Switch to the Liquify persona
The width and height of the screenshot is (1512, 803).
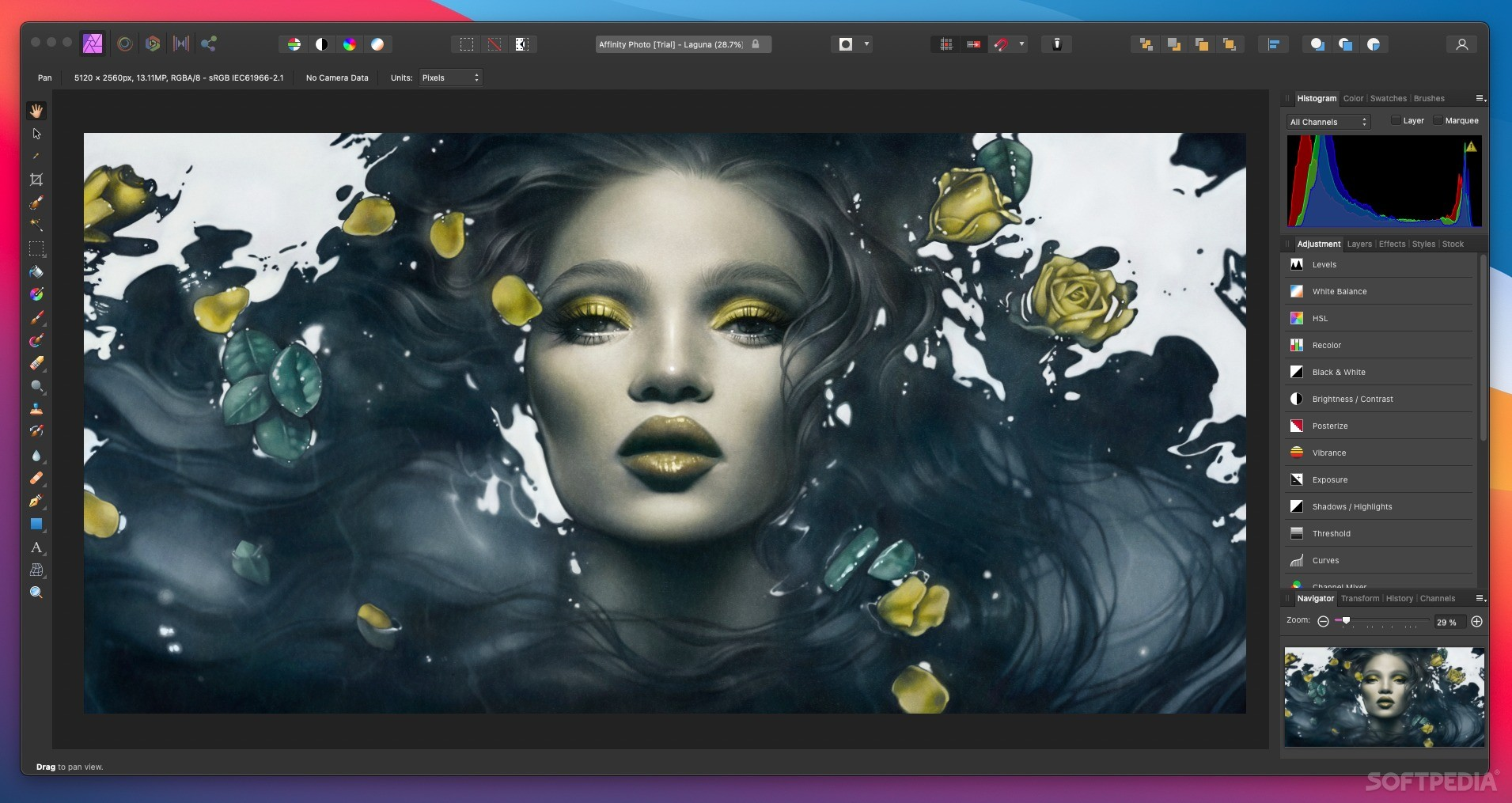pos(125,44)
